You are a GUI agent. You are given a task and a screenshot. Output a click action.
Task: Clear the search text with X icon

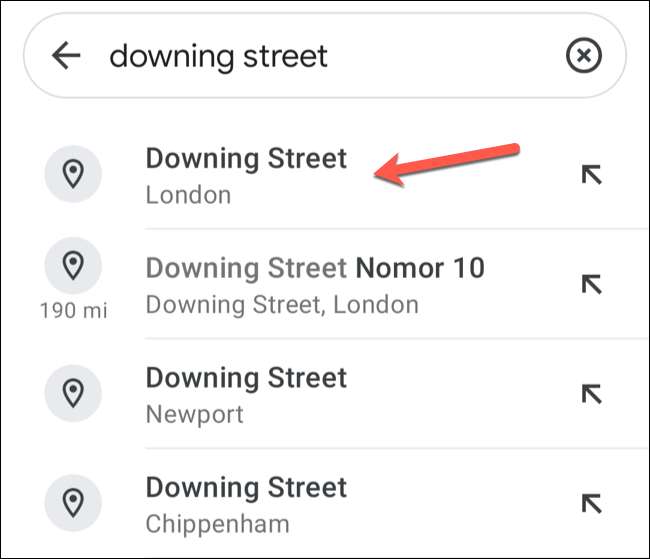click(x=584, y=56)
